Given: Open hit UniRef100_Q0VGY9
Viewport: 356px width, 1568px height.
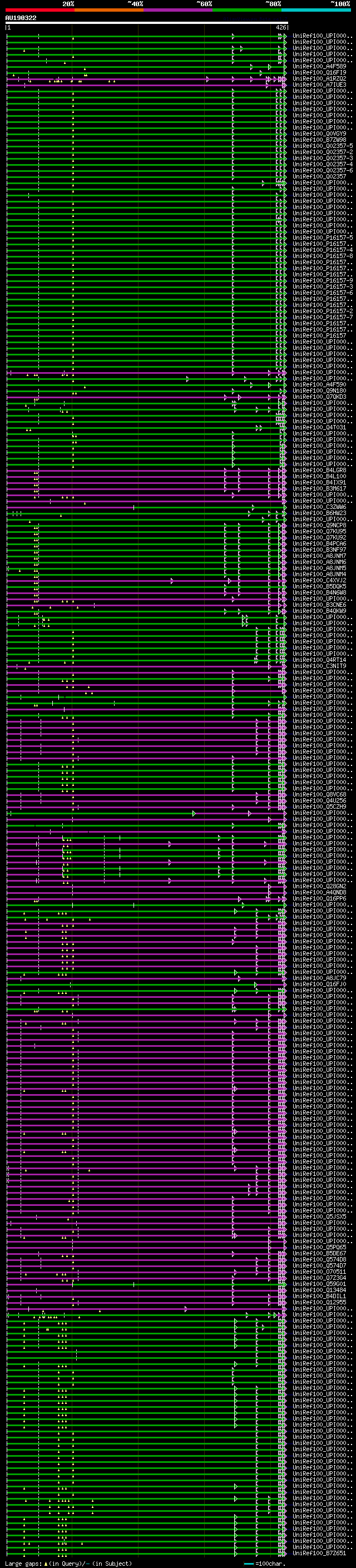Looking at the screenshot, I should pyautogui.click(x=319, y=134).
